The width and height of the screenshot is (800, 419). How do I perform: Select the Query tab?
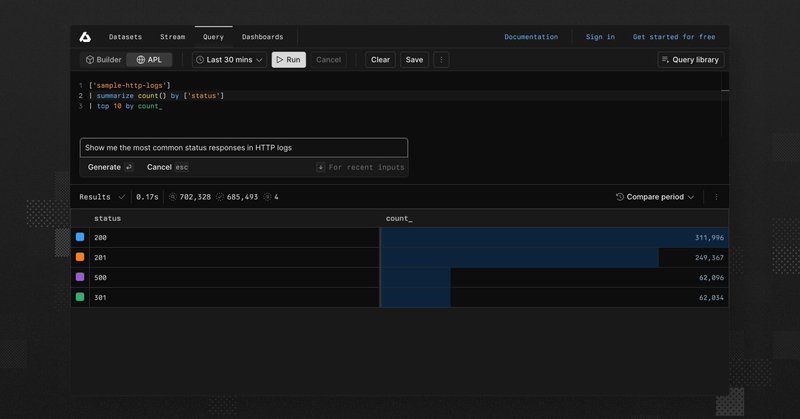click(213, 37)
